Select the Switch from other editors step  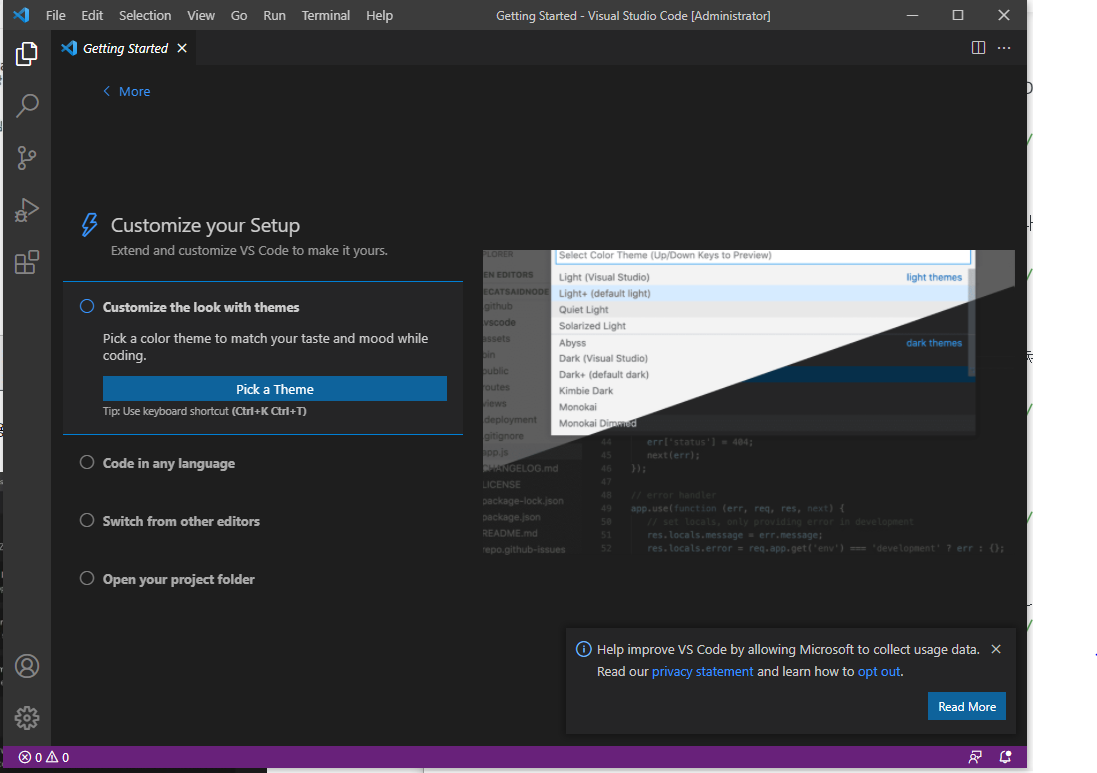(181, 521)
